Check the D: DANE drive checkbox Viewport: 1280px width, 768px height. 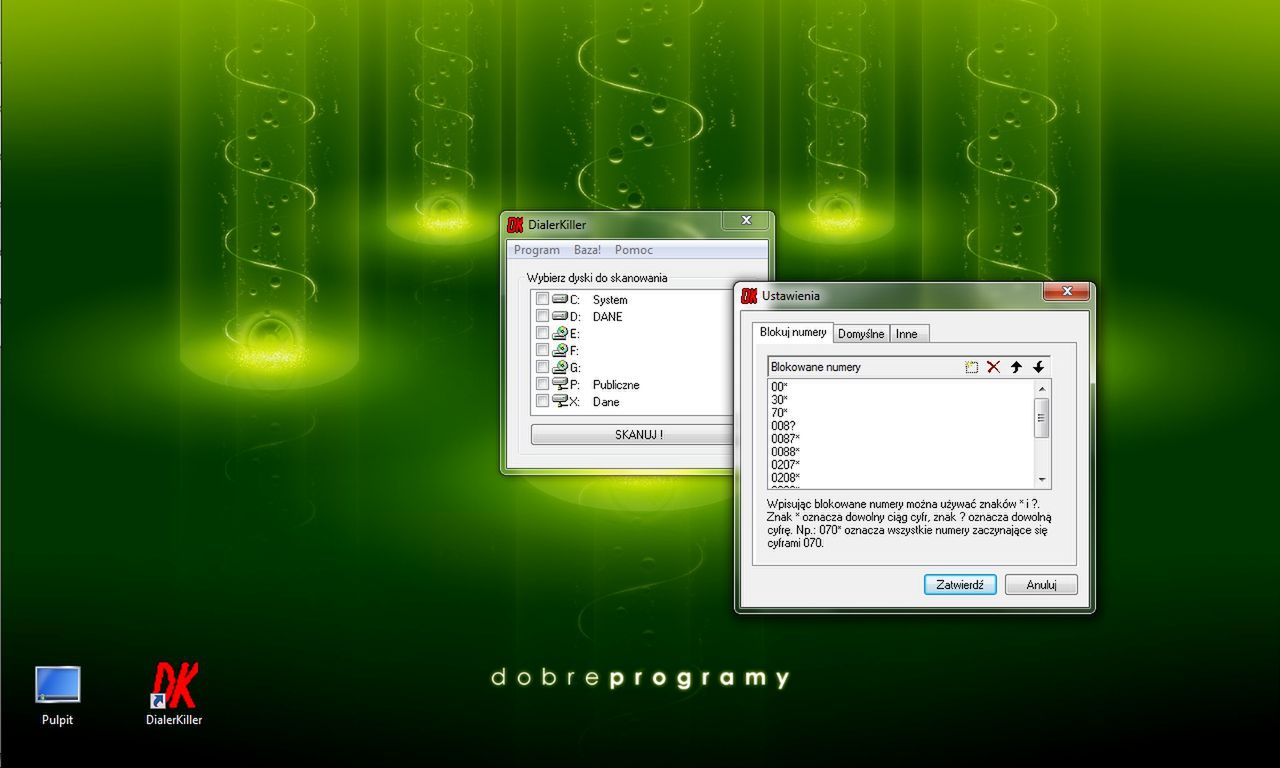point(542,316)
